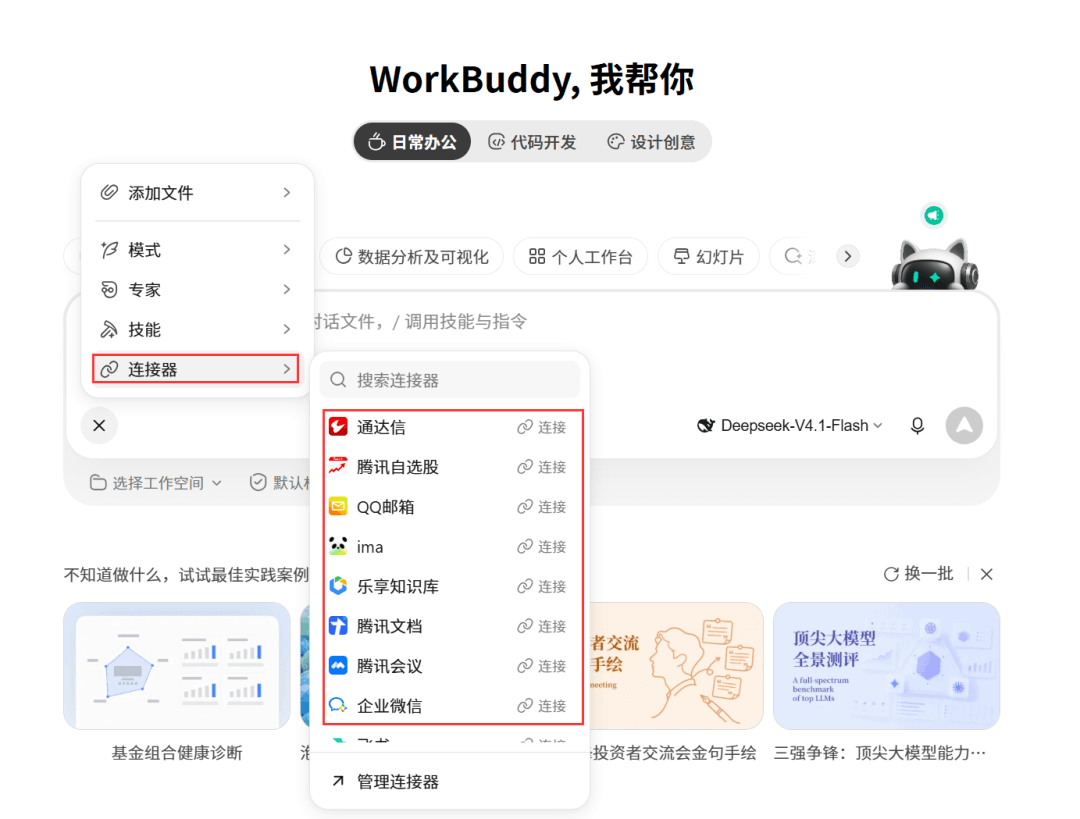The width and height of the screenshot is (1080, 819).
Task: Click the 技能 row chevron arrow
Action: coord(287,329)
